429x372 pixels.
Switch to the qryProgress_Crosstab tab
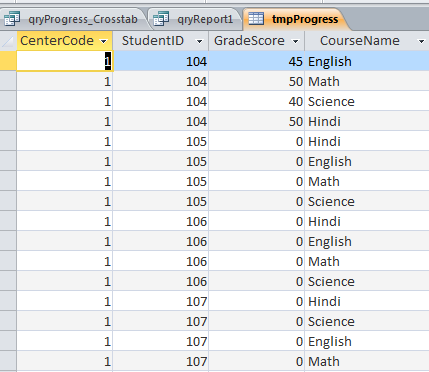coord(75,19)
